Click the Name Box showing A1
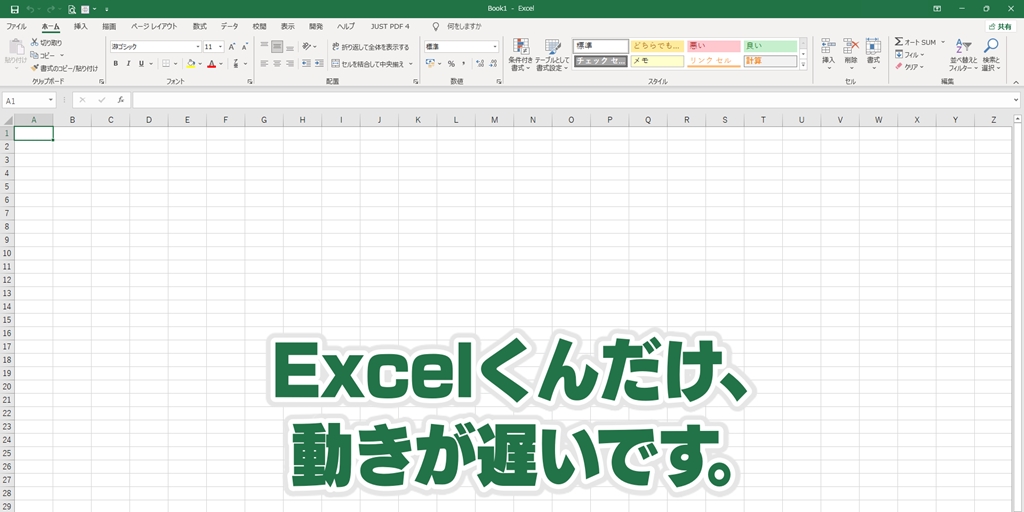Viewport: 1024px width, 512px height. point(29,101)
